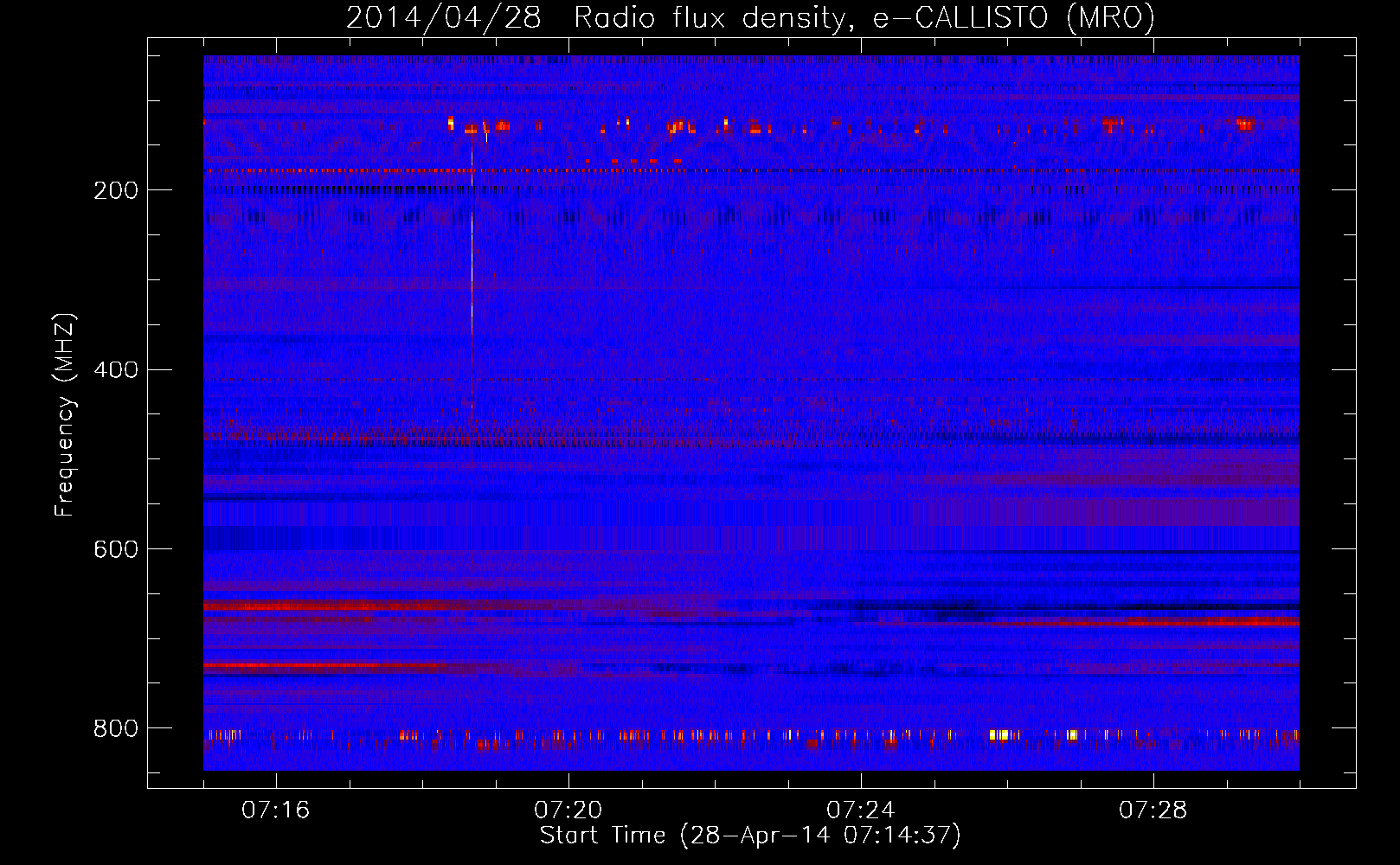Click the 'Start Time (28-Apr-14 07:14:37)' label

[750, 836]
